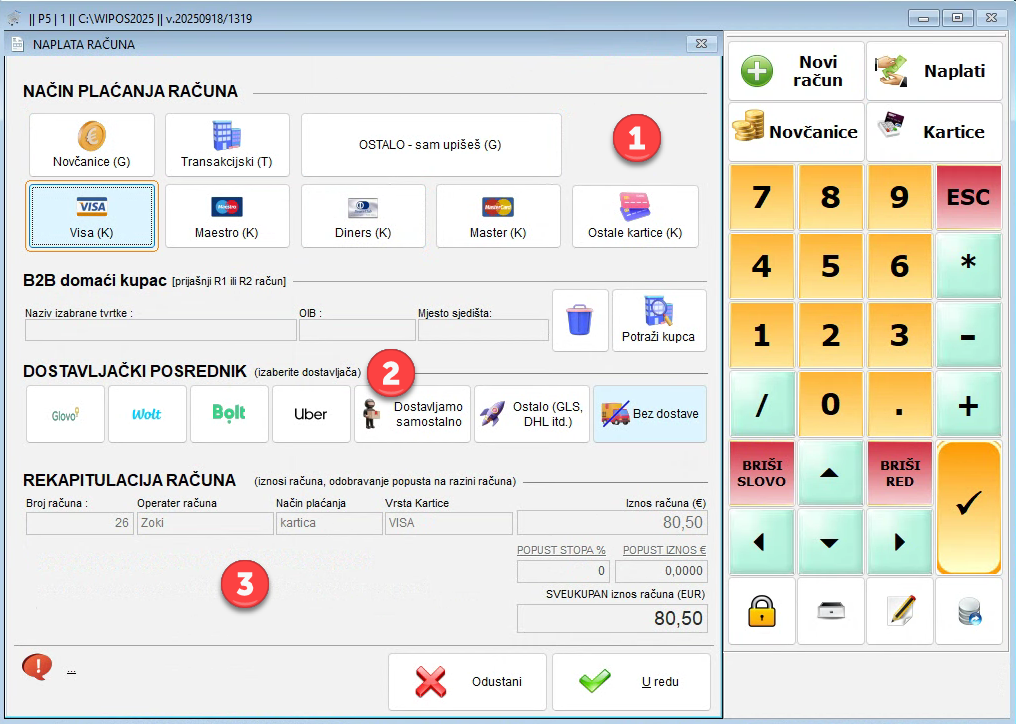Image resolution: width=1016 pixels, height=724 pixels.
Task: Pick Novčanice (G) cash payment method
Action: point(92,145)
